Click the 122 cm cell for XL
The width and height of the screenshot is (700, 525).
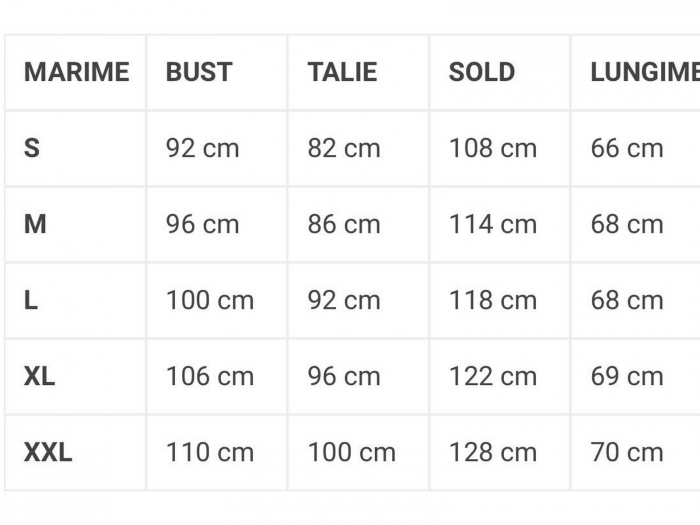(x=493, y=376)
